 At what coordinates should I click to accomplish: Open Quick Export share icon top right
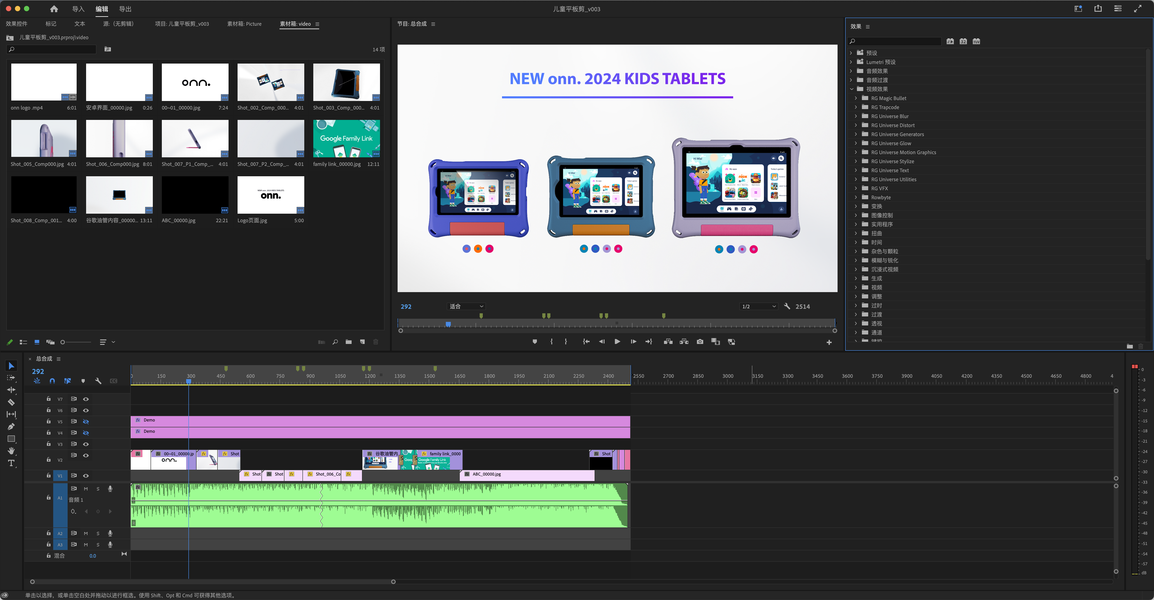(1097, 9)
